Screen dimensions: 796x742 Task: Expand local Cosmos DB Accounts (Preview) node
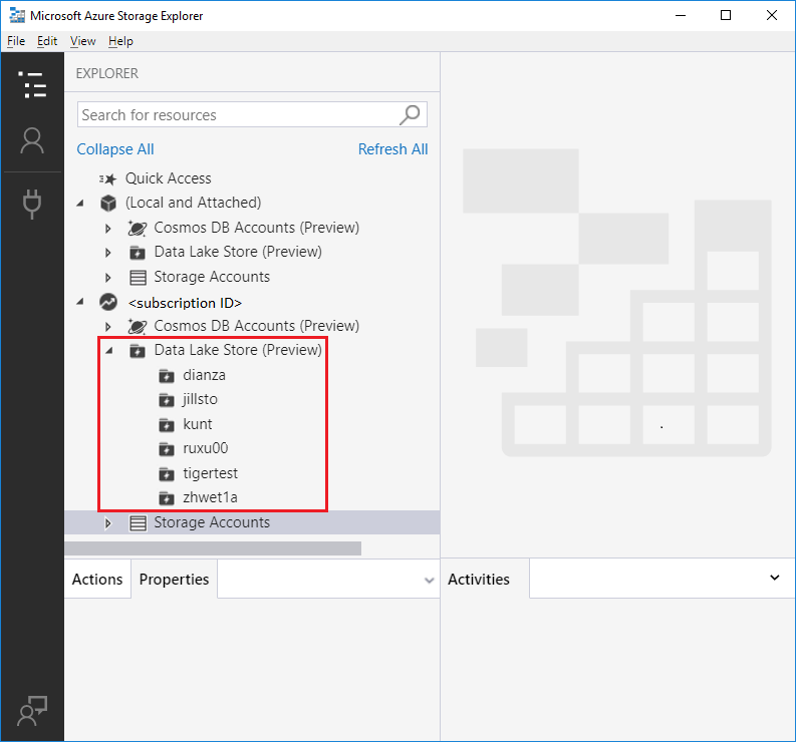point(108,228)
